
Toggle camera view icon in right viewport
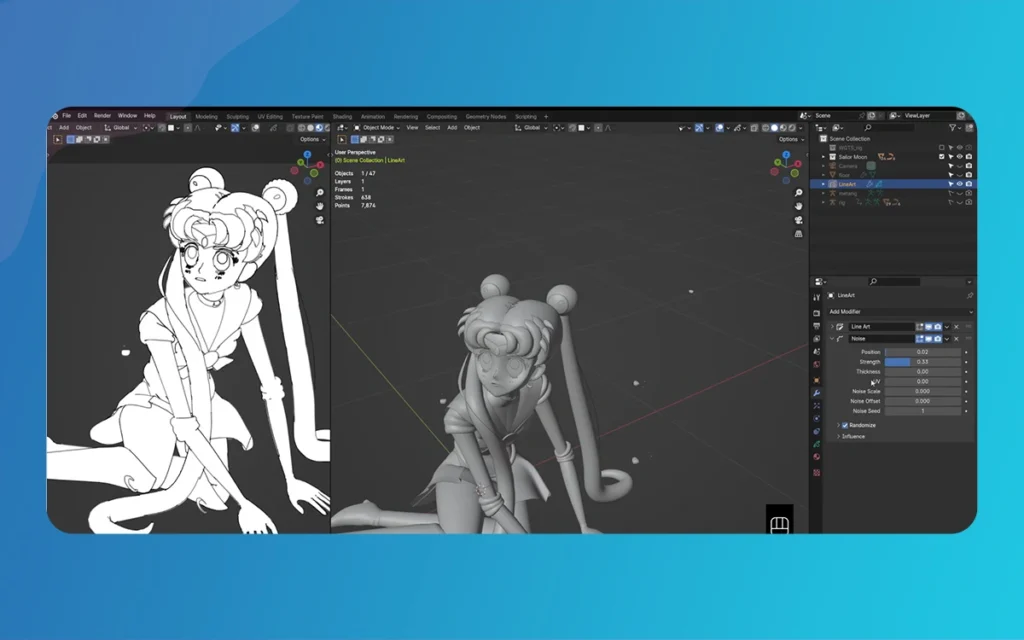[798, 220]
